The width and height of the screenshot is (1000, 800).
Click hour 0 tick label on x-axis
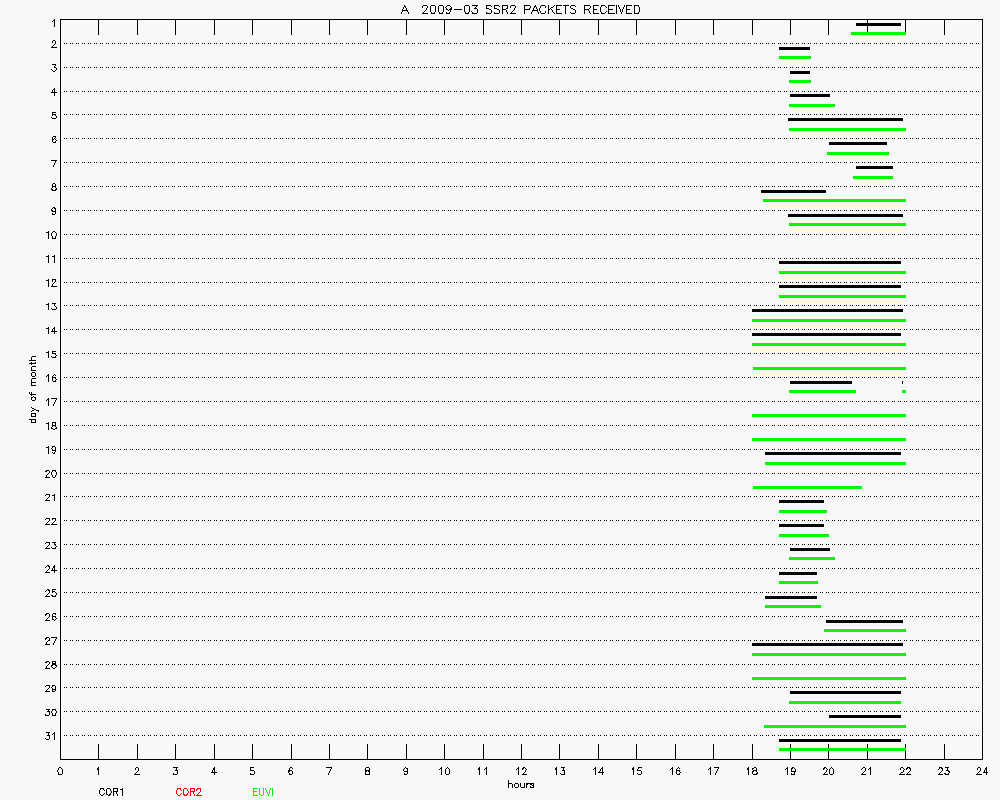60,772
